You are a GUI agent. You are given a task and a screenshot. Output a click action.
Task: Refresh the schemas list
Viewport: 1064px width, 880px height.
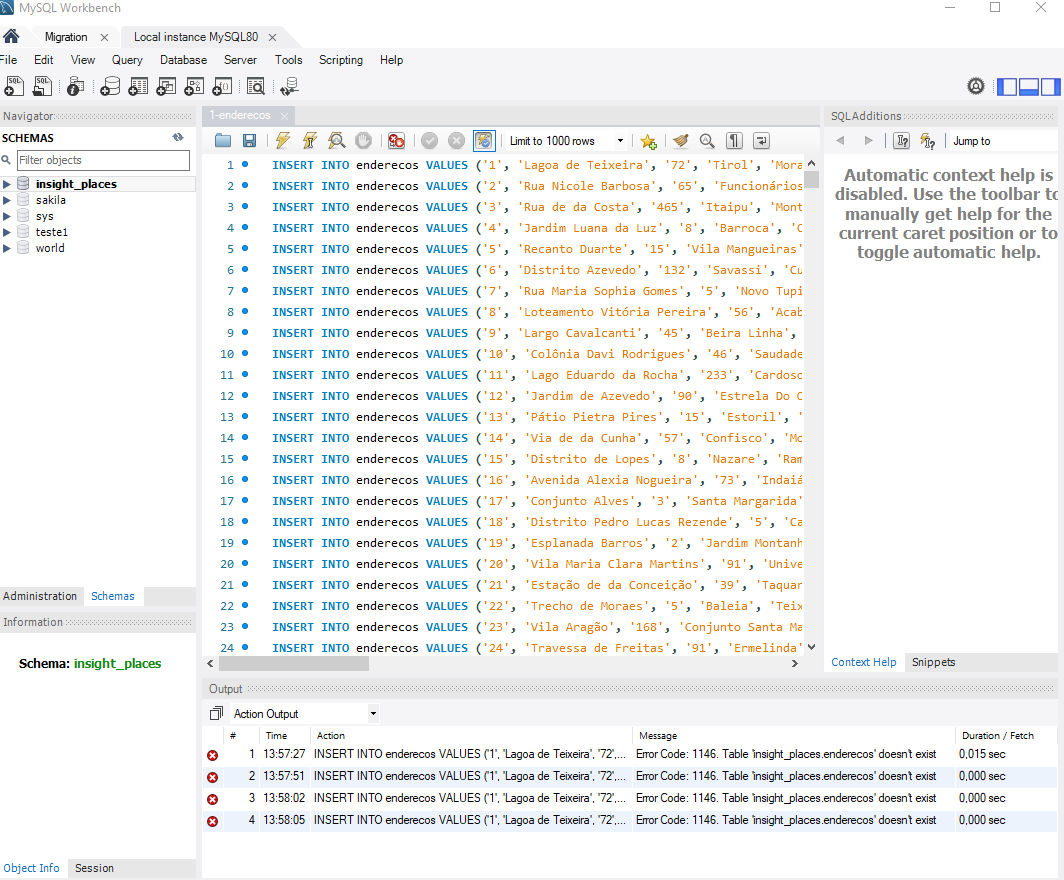pyautogui.click(x=178, y=138)
